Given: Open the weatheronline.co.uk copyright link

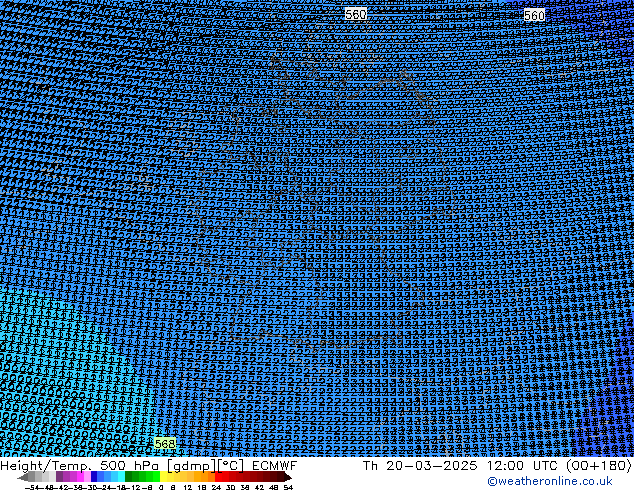Looking at the screenshot, I should 550,481.
